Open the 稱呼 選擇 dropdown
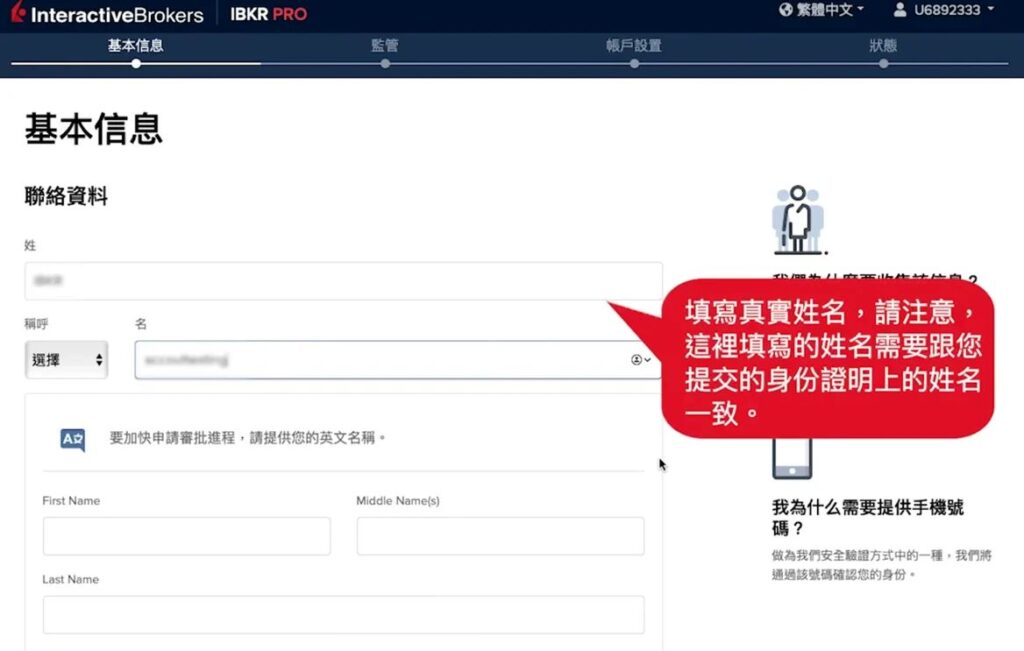1024x651 pixels. [x=66, y=360]
